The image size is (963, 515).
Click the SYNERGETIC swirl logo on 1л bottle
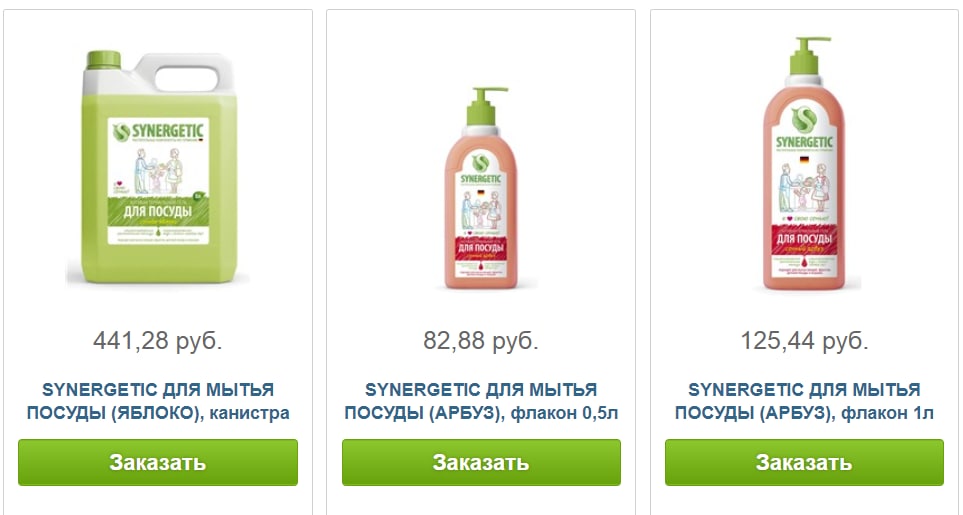tap(803, 119)
